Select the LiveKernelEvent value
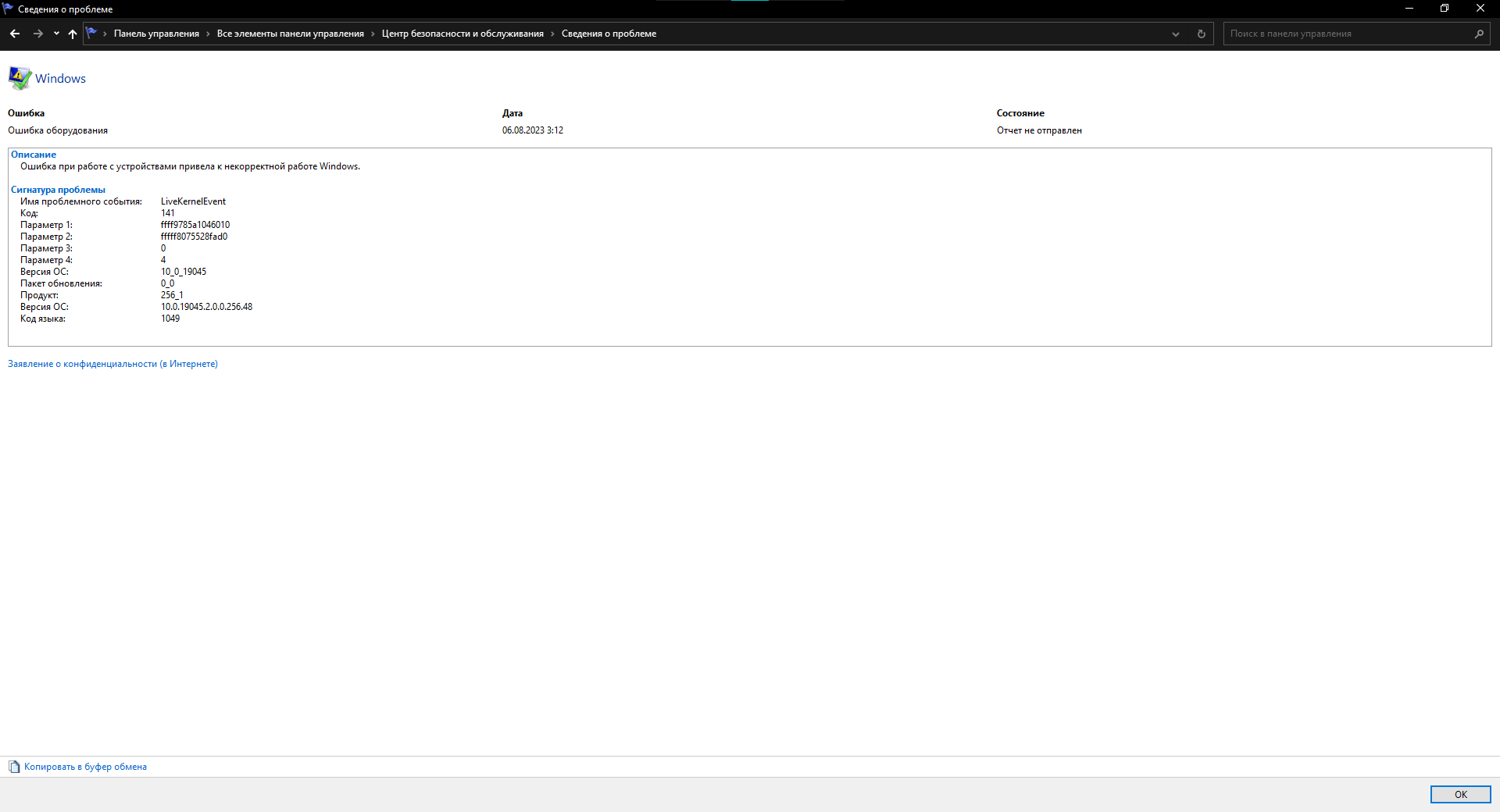Screen dimensions: 1500x812 [x=193, y=201]
